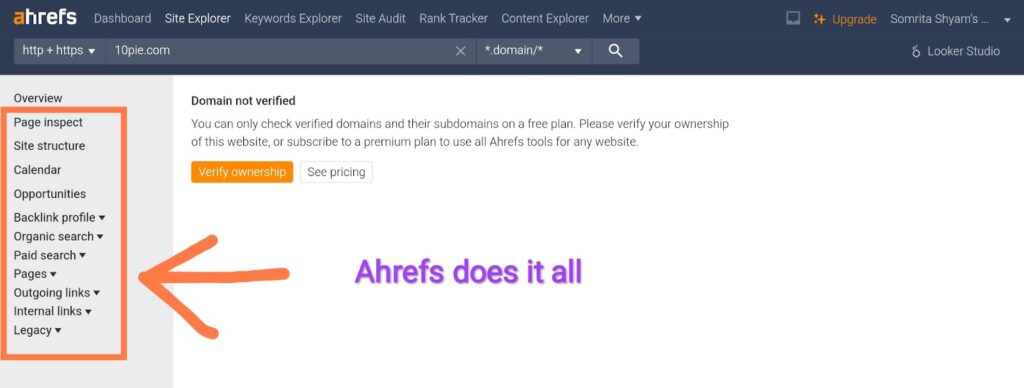Expand the More menu in top navigation
The image size is (1024, 388).
coord(622,18)
